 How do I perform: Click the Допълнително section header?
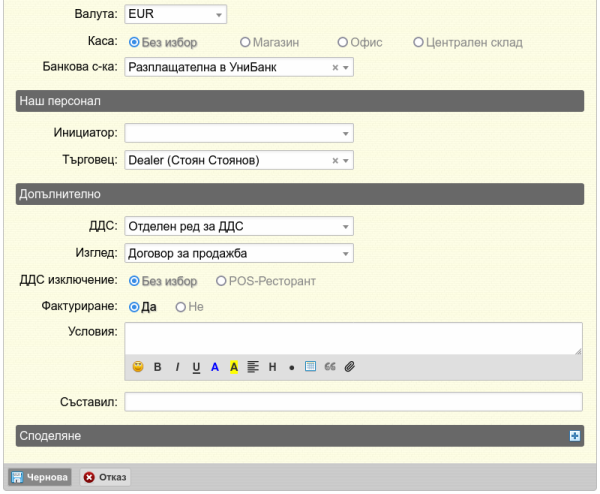tap(300, 194)
